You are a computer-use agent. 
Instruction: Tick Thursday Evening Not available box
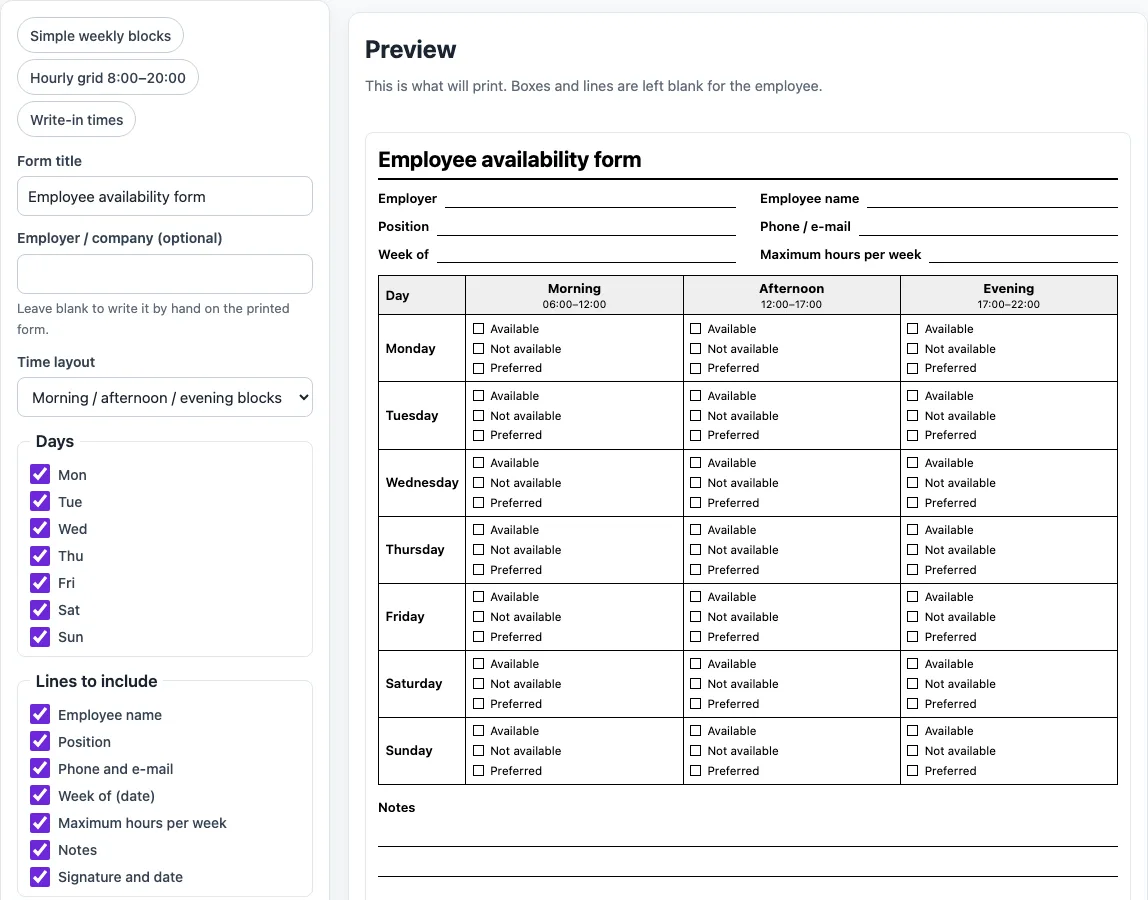912,550
